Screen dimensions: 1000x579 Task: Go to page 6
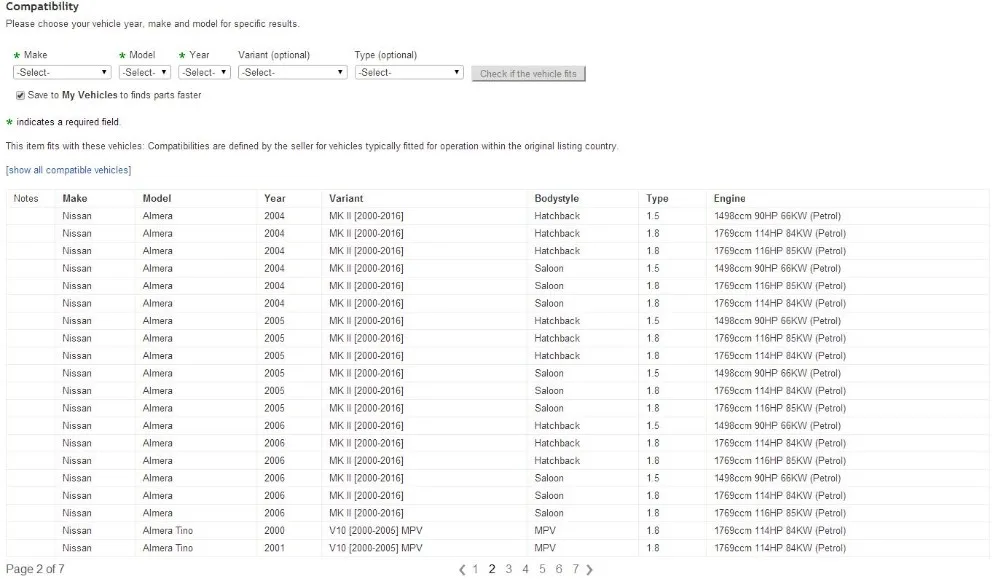click(559, 569)
